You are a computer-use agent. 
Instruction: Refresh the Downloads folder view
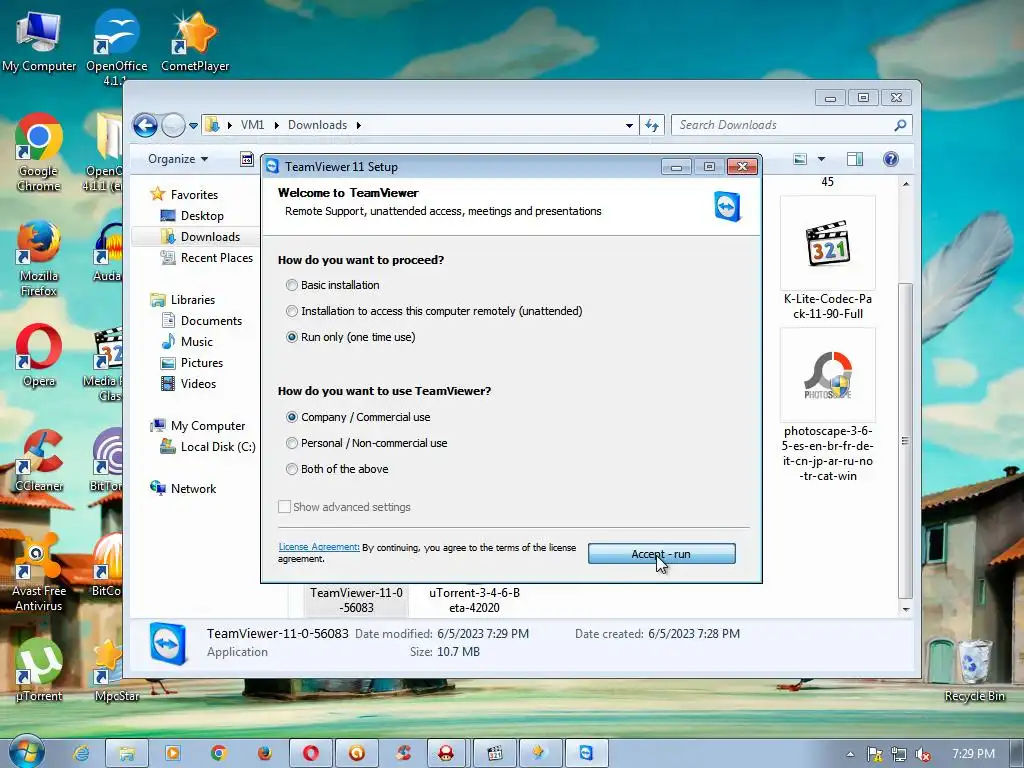[652, 125]
